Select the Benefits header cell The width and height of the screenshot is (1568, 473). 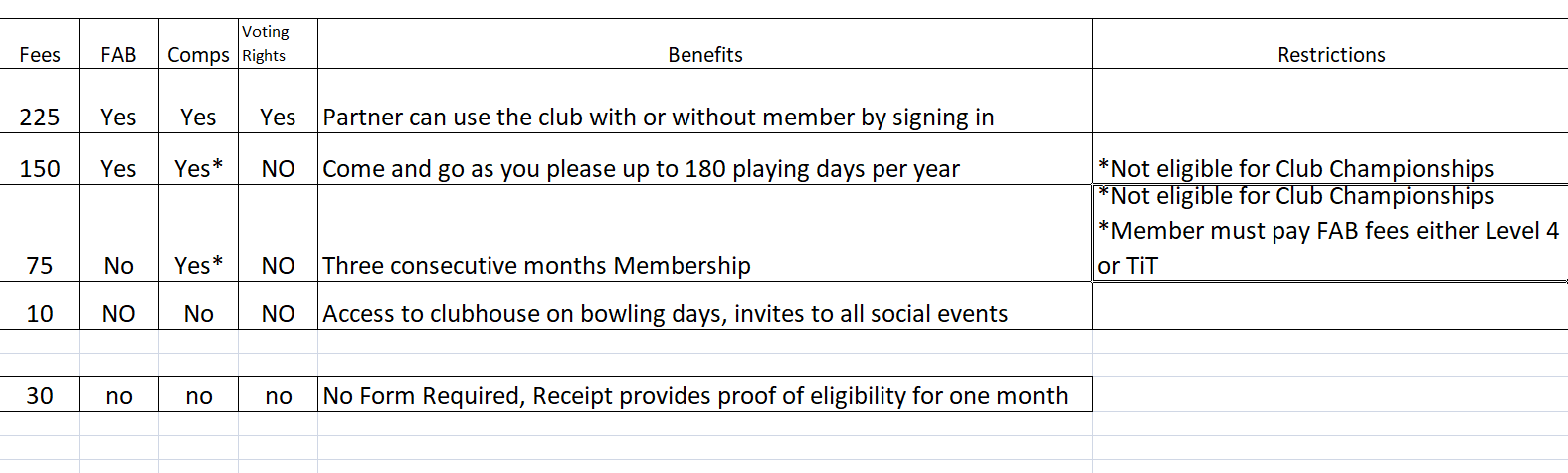704,55
